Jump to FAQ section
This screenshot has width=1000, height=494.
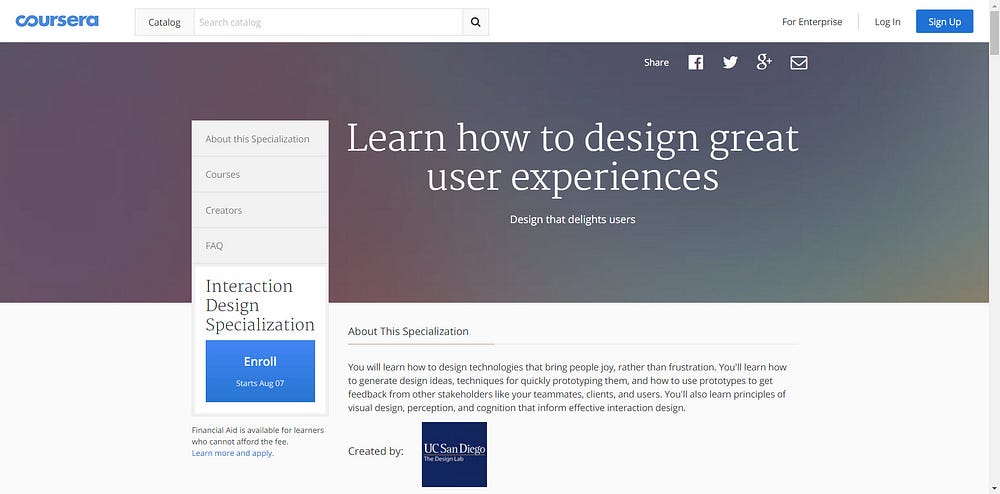[x=260, y=246]
